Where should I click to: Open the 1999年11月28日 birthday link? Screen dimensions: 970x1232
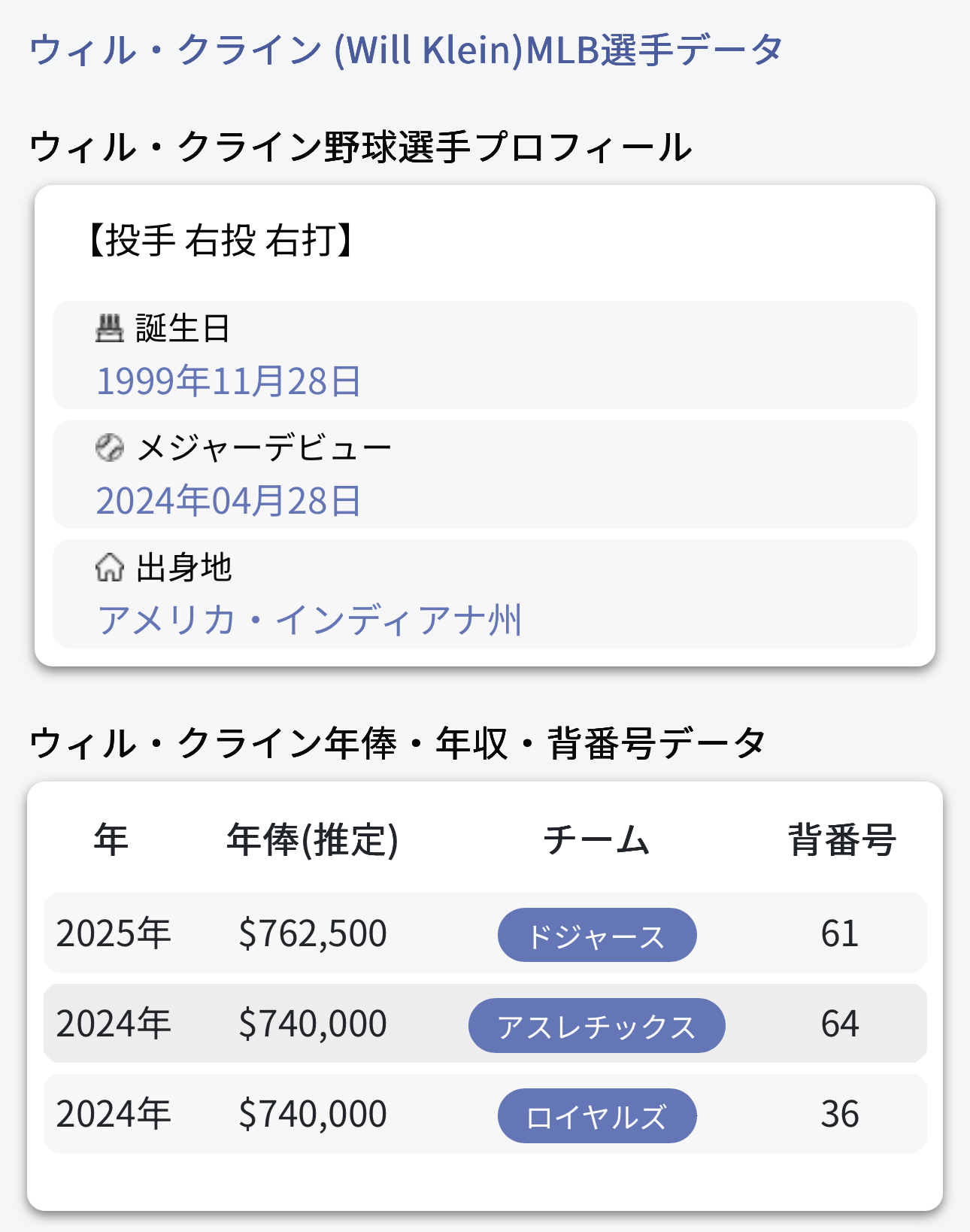[229, 381]
